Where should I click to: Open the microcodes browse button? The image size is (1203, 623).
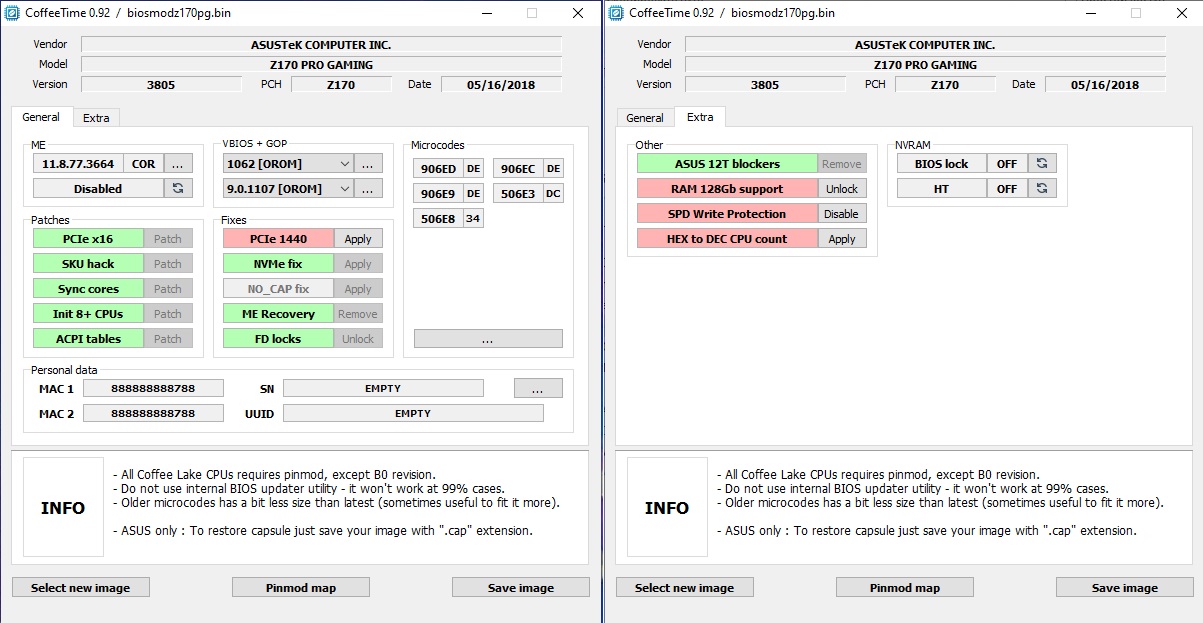coord(488,339)
